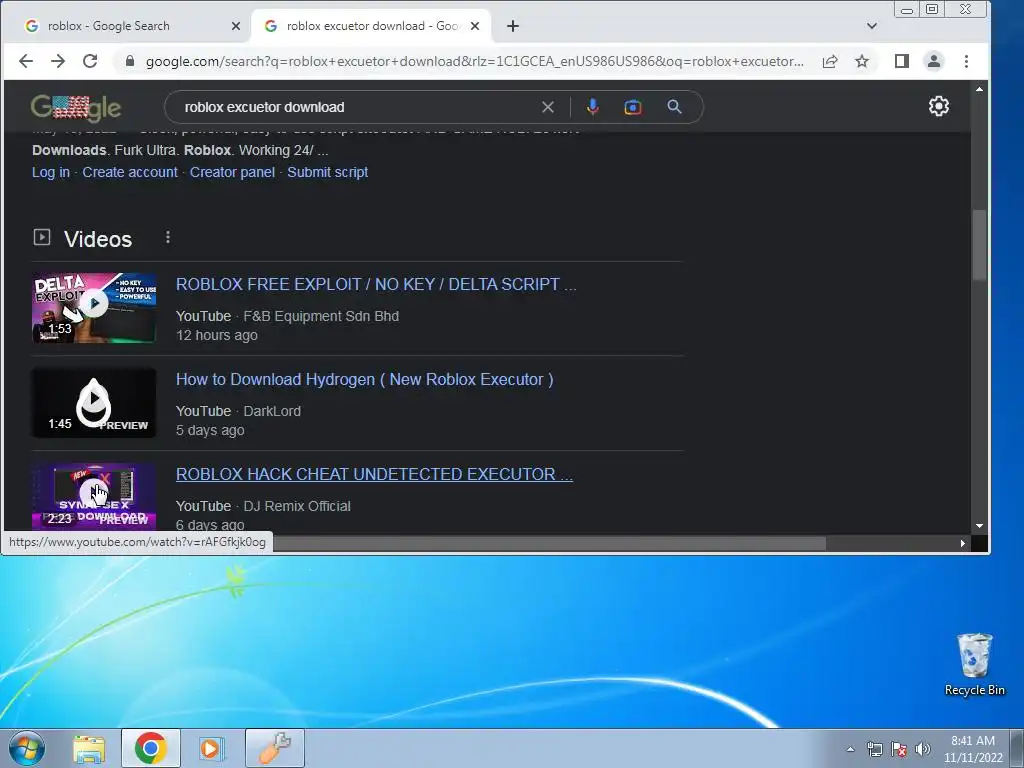The height and width of the screenshot is (768, 1024).
Task: Clear the search box text
Action: point(548,107)
